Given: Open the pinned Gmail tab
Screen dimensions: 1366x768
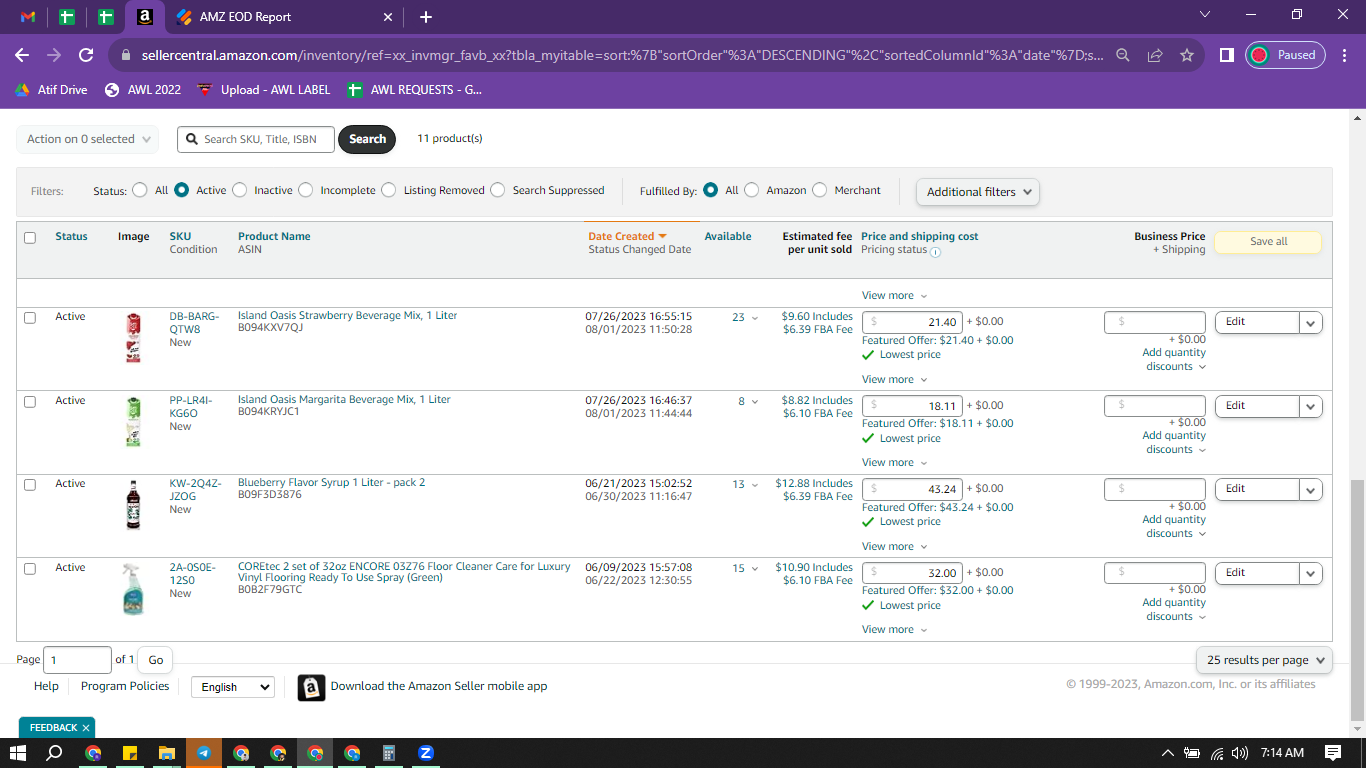Looking at the screenshot, I should (x=28, y=17).
